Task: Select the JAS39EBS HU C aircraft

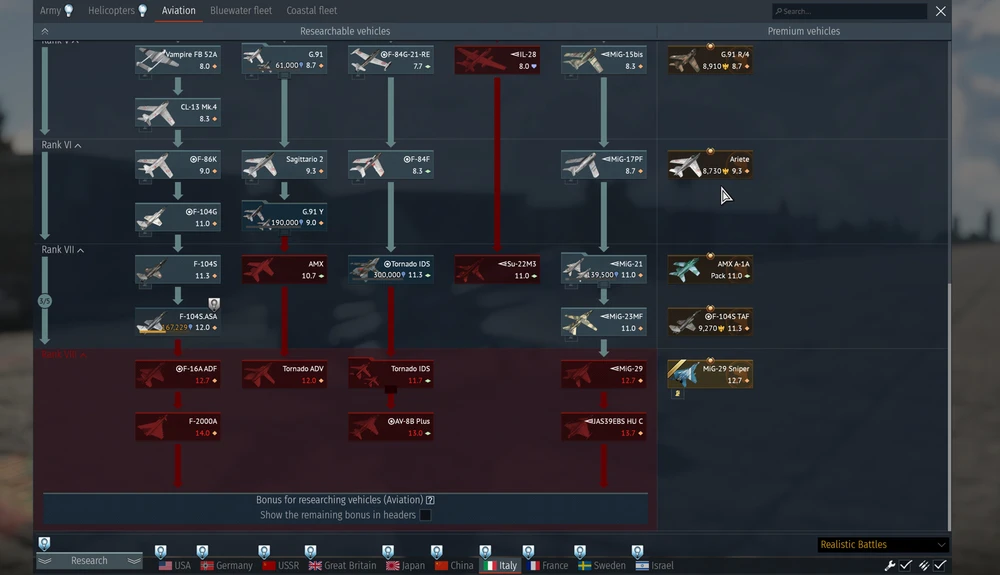Action: coord(604,426)
